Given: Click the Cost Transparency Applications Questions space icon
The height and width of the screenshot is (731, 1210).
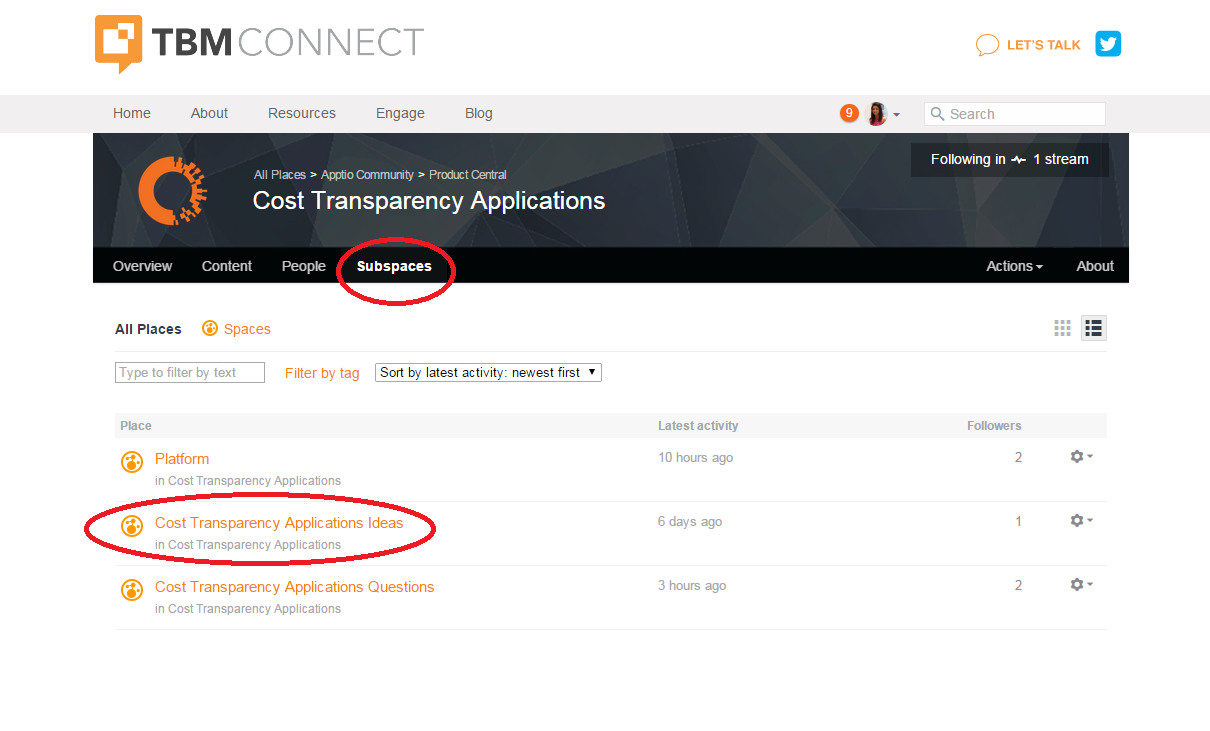Looking at the screenshot, I should pyautogui.click(x=132, y=590).
